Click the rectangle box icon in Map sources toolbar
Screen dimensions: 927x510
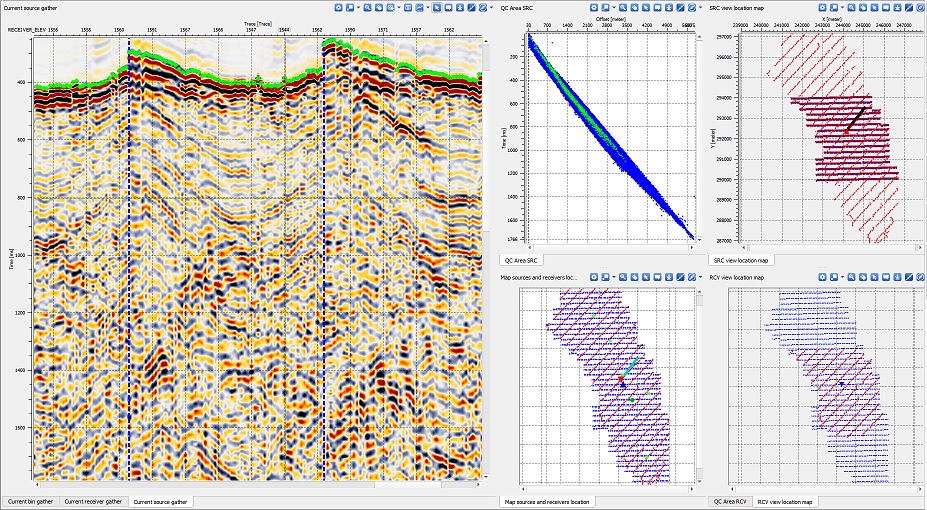[657, 277]
